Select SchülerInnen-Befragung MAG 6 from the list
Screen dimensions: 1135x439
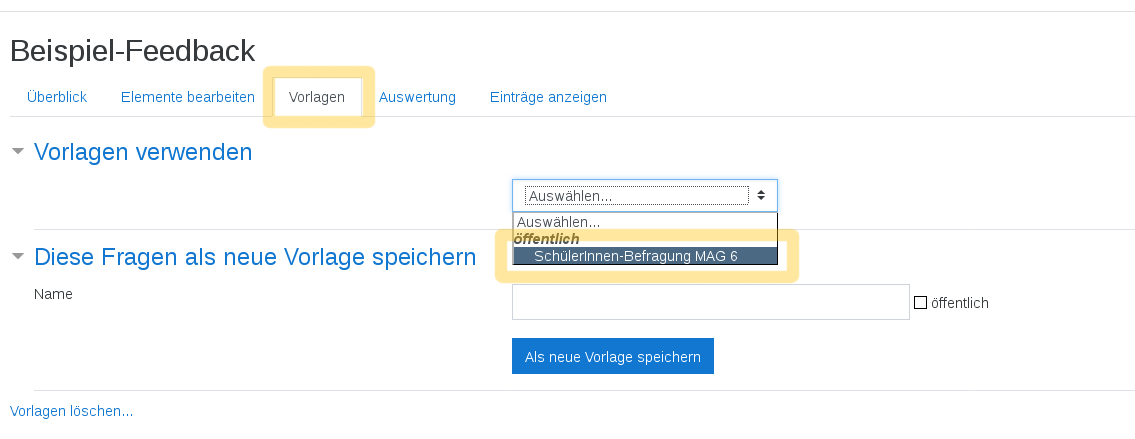coord(636,256)
